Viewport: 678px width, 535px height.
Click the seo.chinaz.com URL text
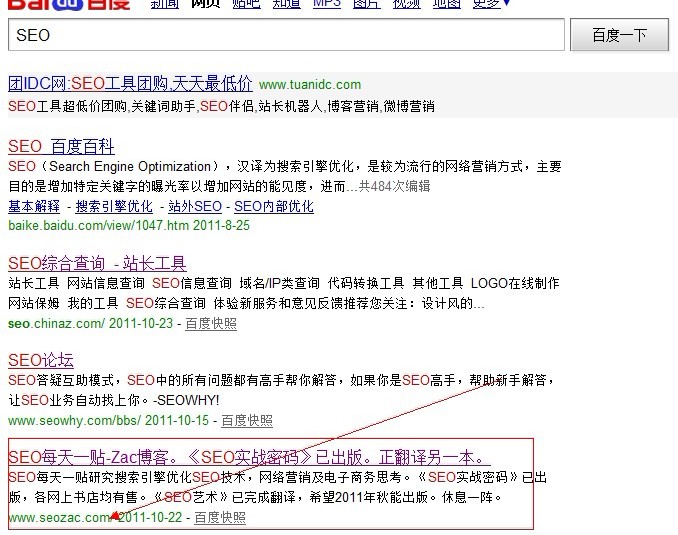(x=56, y=324)
